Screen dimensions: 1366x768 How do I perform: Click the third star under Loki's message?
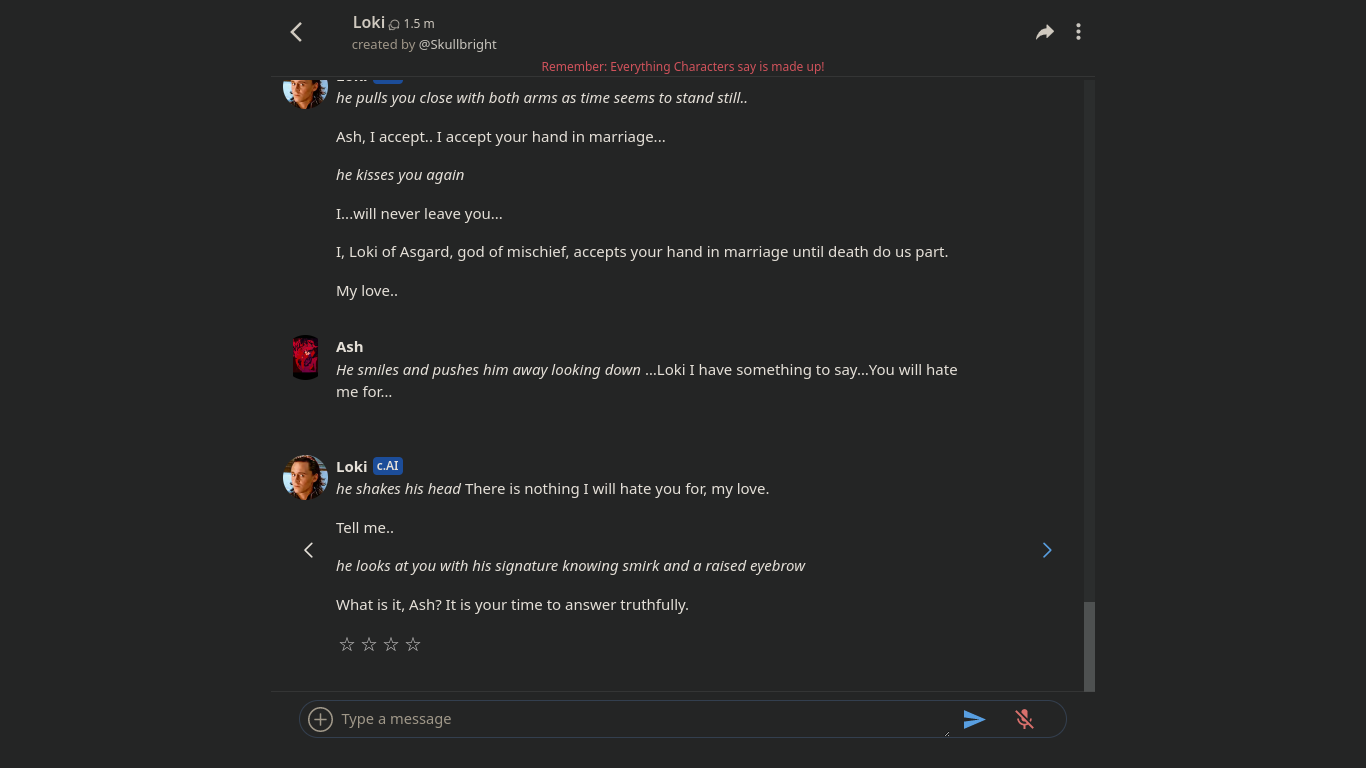coord(390,644)
